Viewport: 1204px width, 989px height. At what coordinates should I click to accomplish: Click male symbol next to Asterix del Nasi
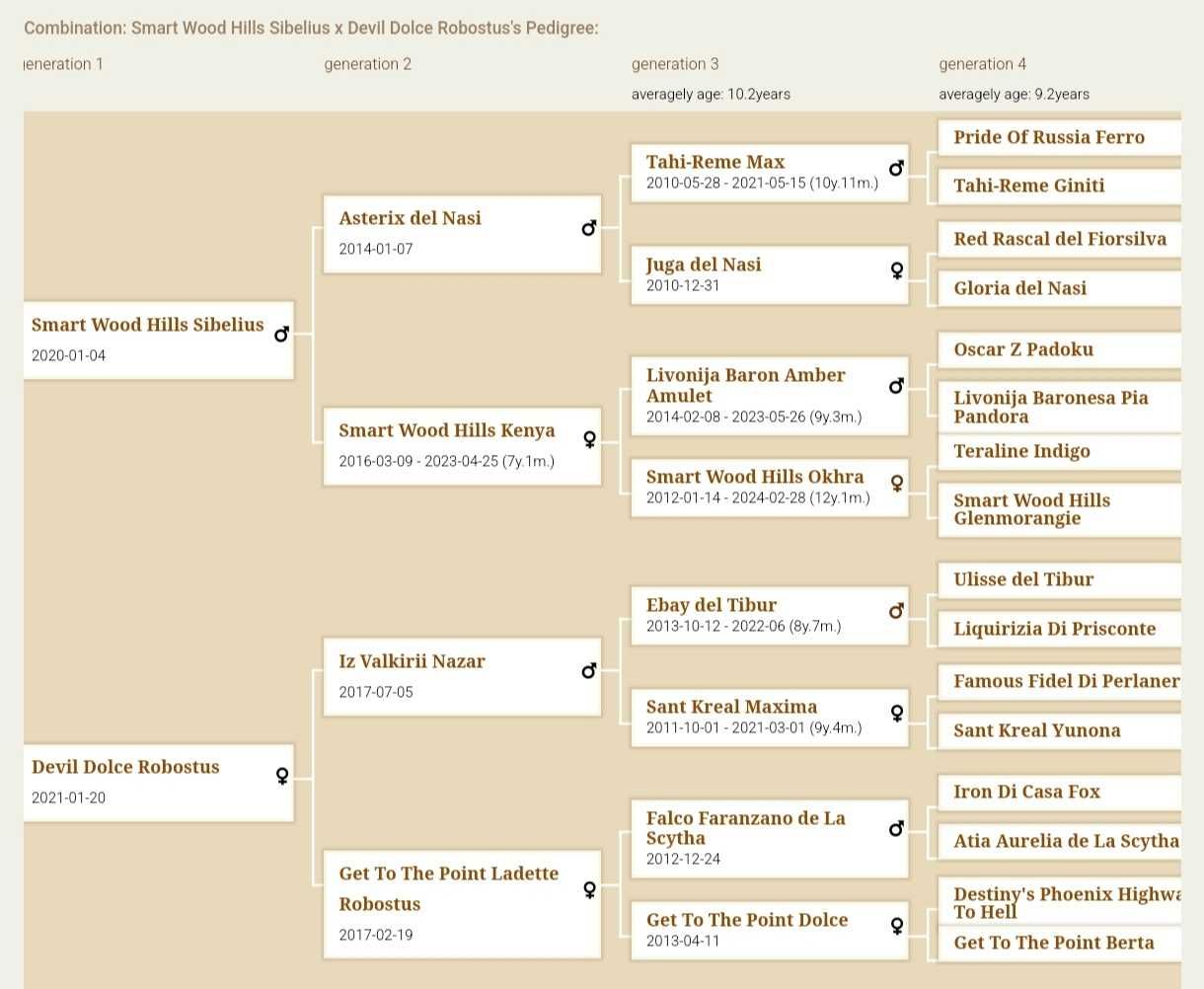(589, 228)
